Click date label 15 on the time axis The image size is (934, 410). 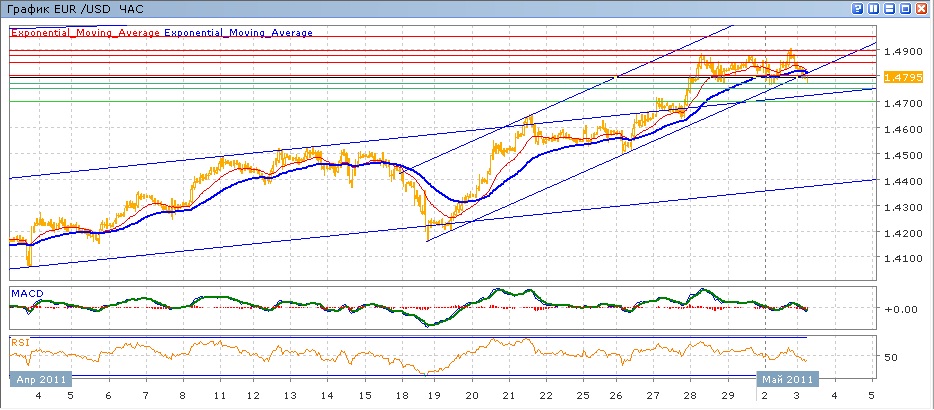[x=365, y=396]
